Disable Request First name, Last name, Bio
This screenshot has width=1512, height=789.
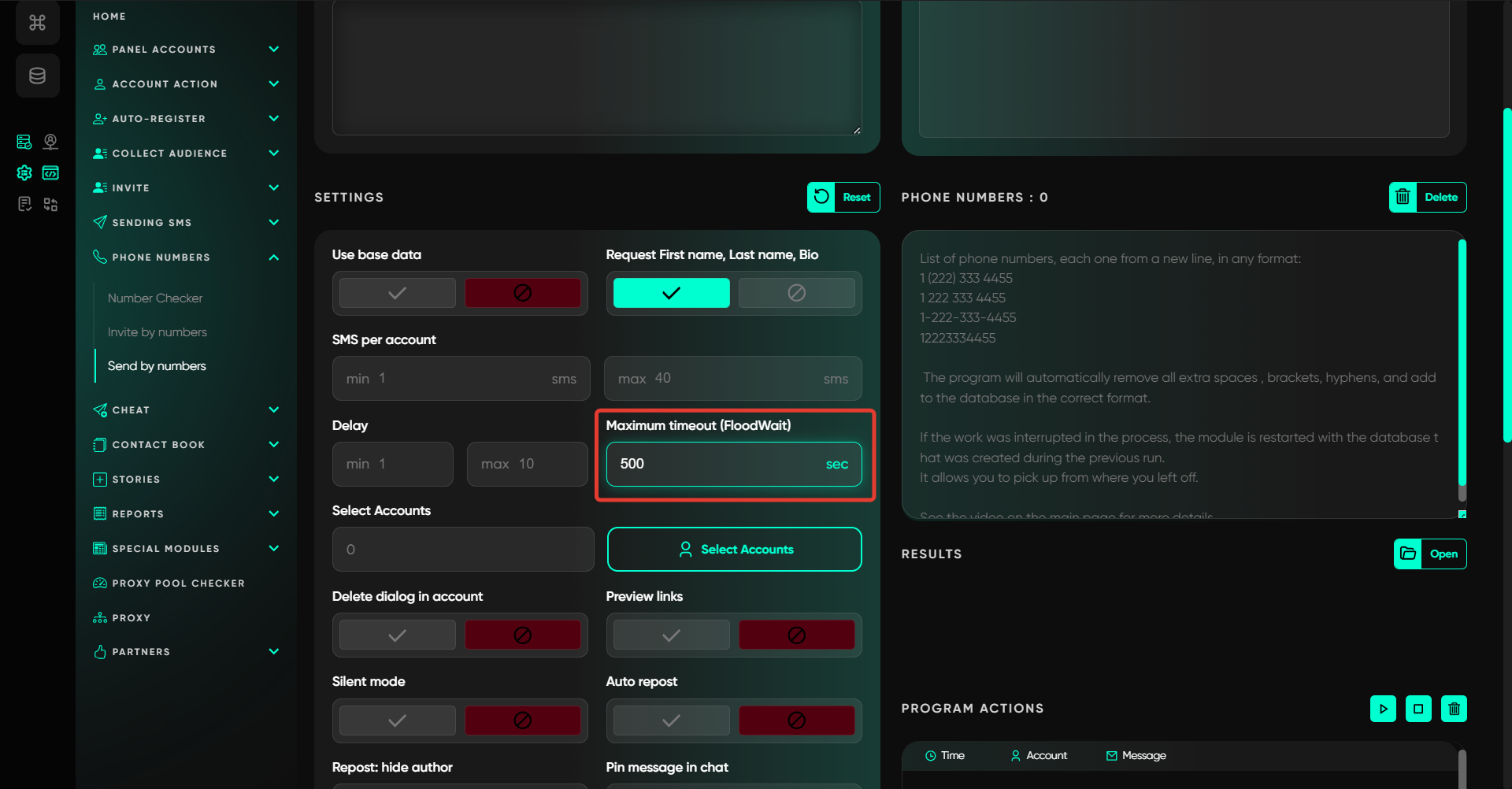pos(796,293)
